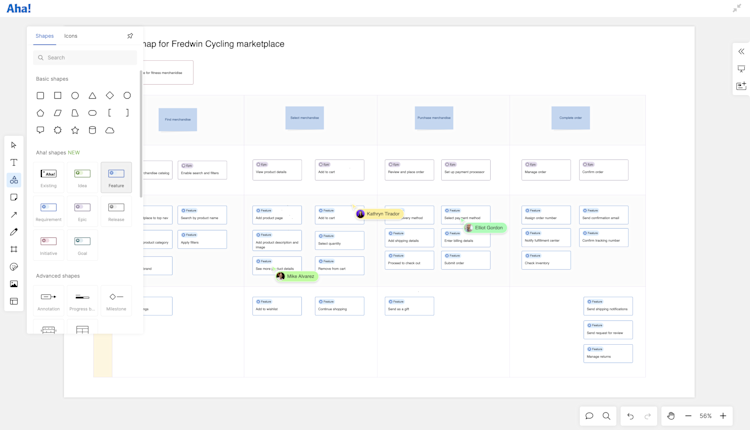This screenshot has height=430, width=750.
Task: Pick the cloud basic shape
Action: pyautogui.click(x=110, y=130)
